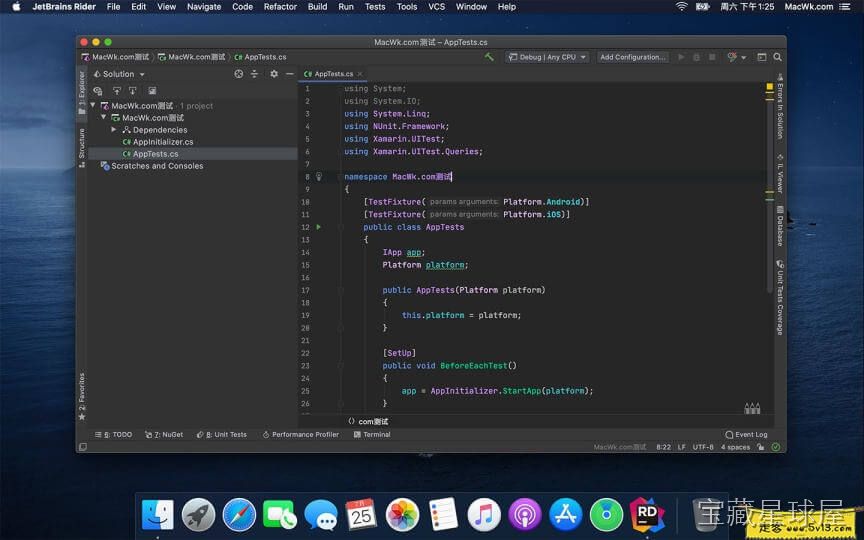Open the TODO tool window button
The width and height of the screenshot is (864, 540).
tap(114, 435)
